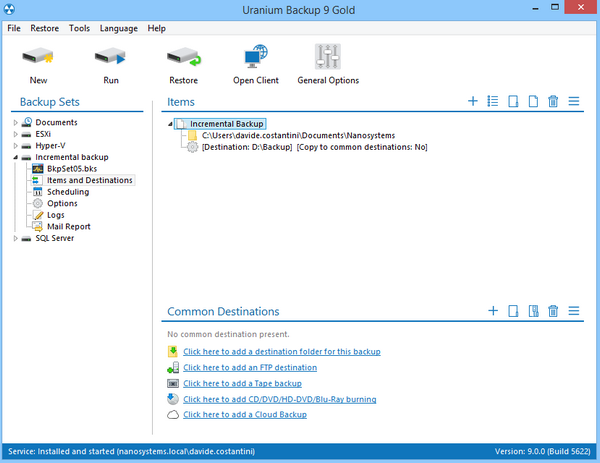Open Scheduling for Incremental backup
600x463 pixels.
pos(68,192)
